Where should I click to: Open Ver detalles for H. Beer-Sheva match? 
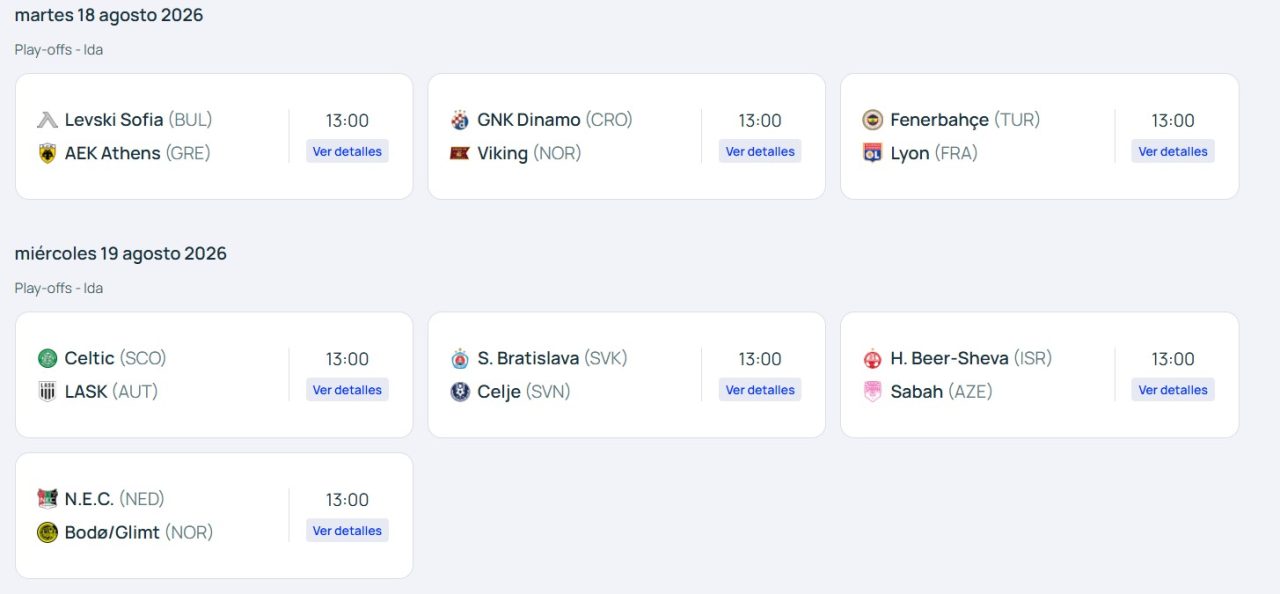point(1173,390)
